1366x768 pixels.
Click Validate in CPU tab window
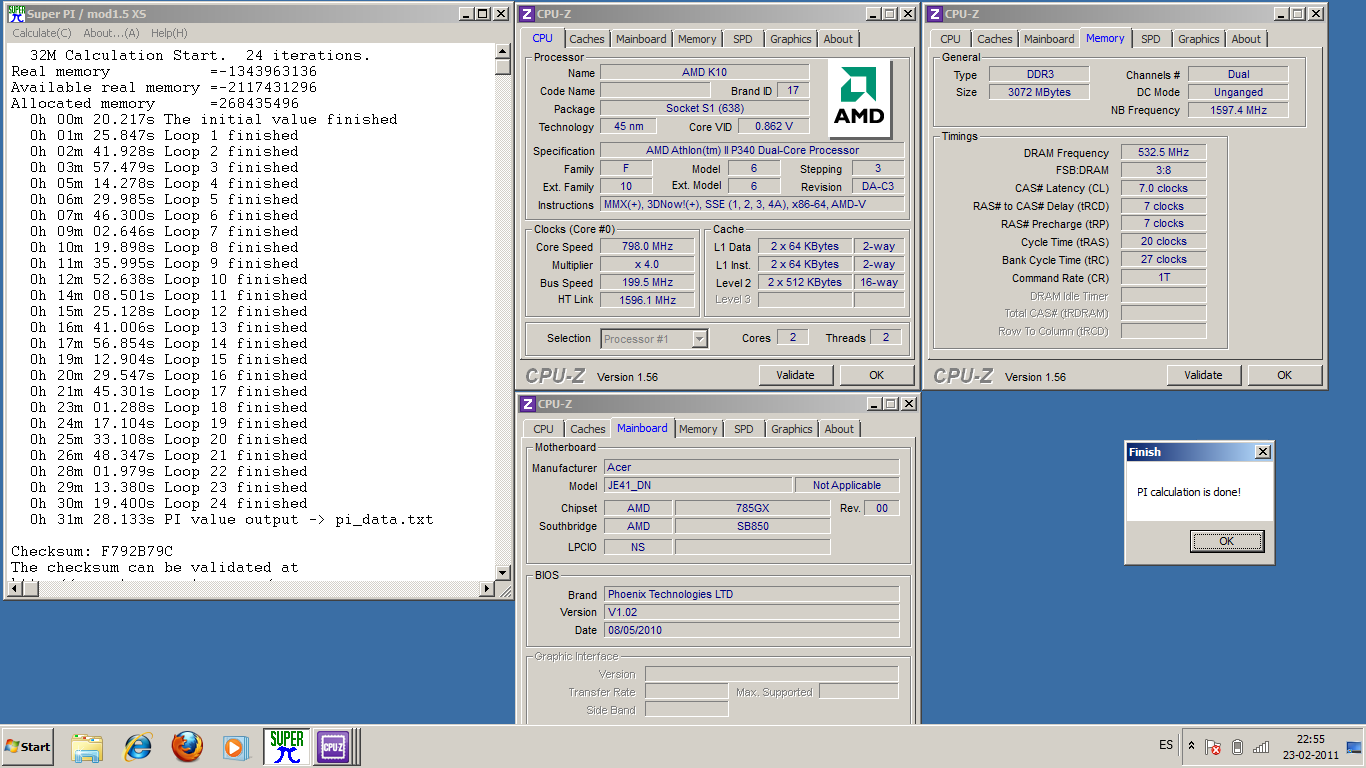pos(795,375)
